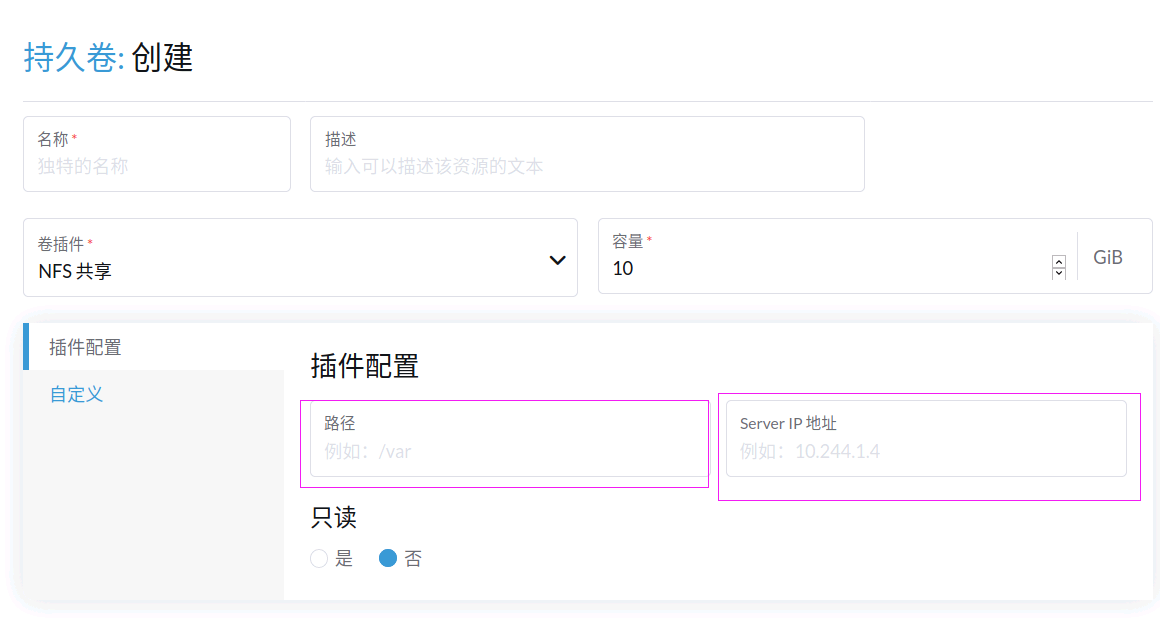Increase capacity with the up stepper arrow
The height and width of the screenshot is (623, 1160).
[x=1059, y=262]
